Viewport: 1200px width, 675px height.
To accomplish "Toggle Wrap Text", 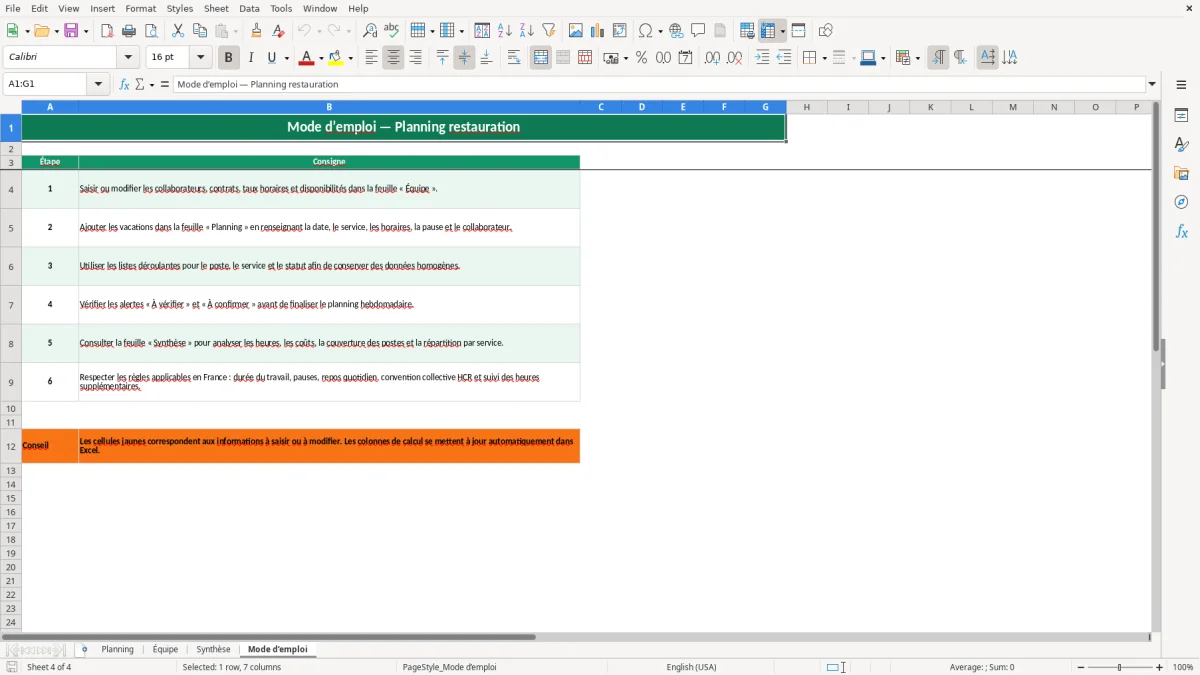I will [514, 58].
